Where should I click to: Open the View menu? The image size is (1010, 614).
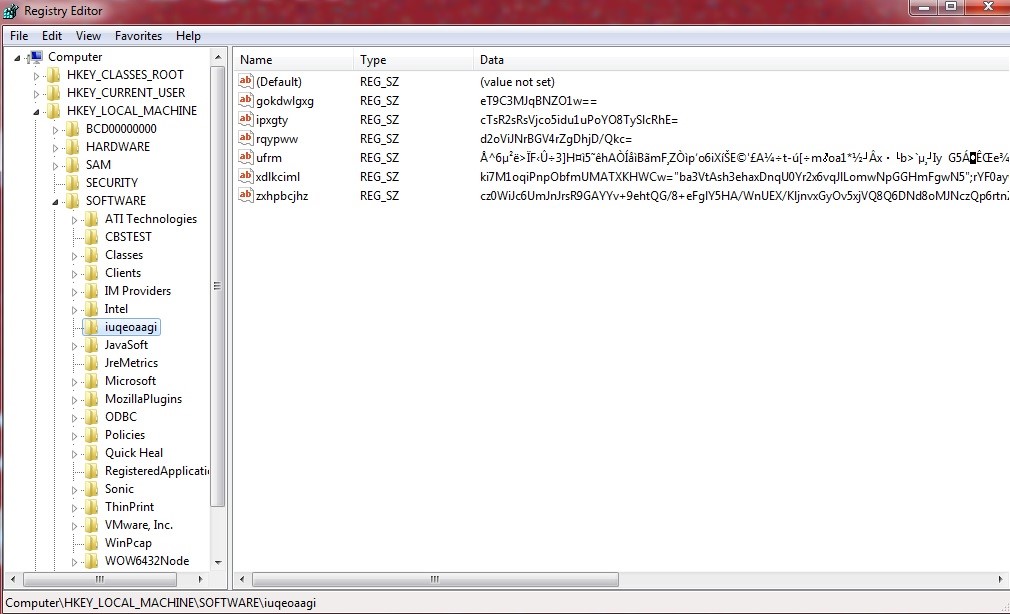tap(88, 36)
